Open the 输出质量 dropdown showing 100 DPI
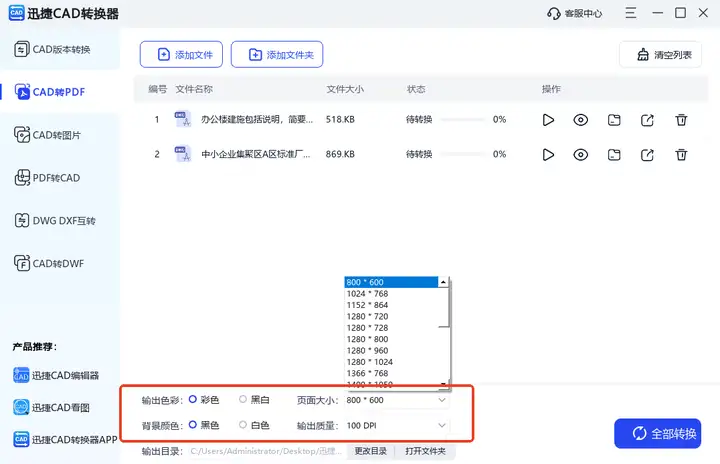The height and width of the screenshot is (464, 720). tap(397, 425)
